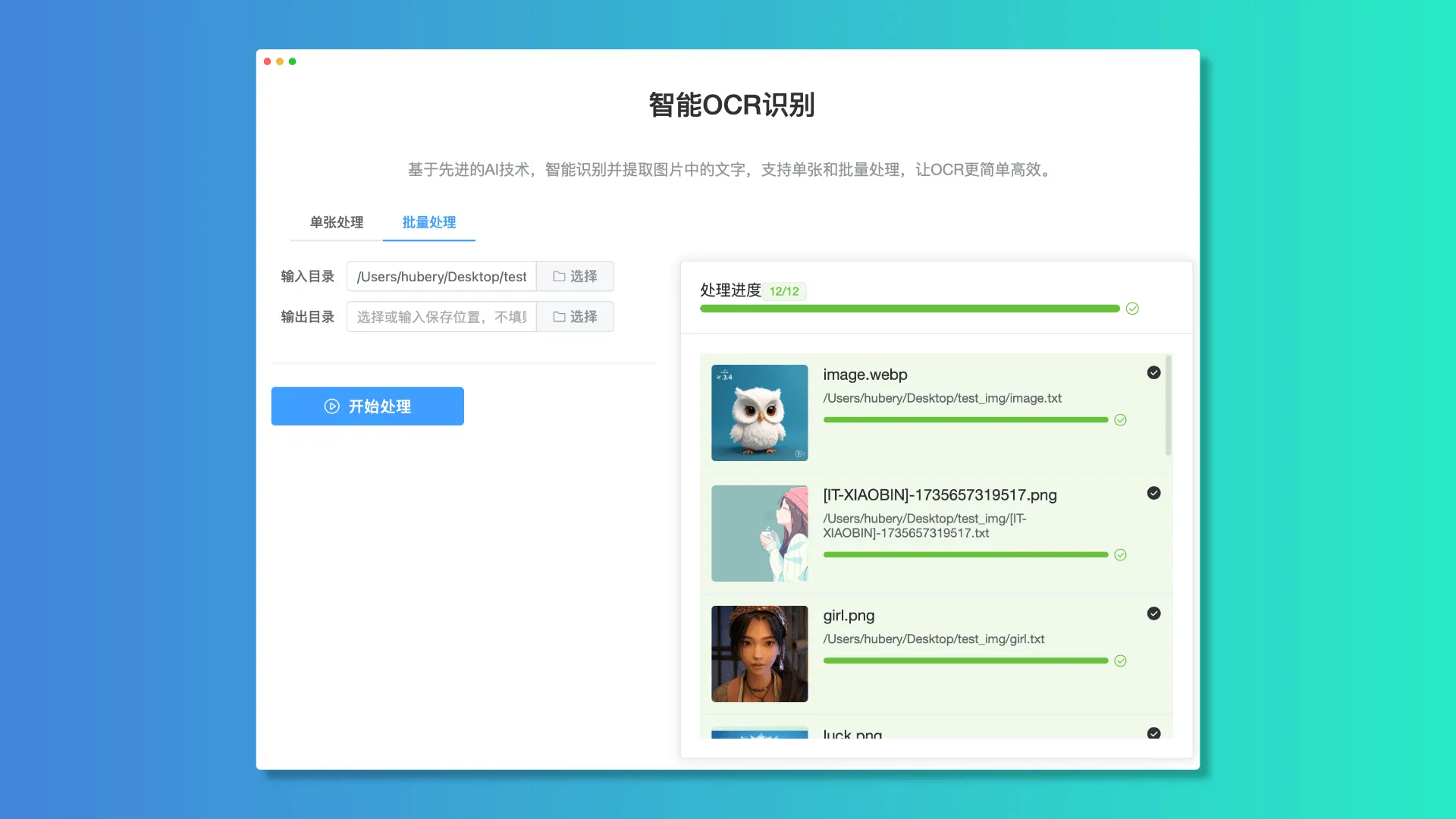The height and width of the screenshot is (819, 1456).
Task: Click the black check badge on girl.png
Action: point(1153,613)
